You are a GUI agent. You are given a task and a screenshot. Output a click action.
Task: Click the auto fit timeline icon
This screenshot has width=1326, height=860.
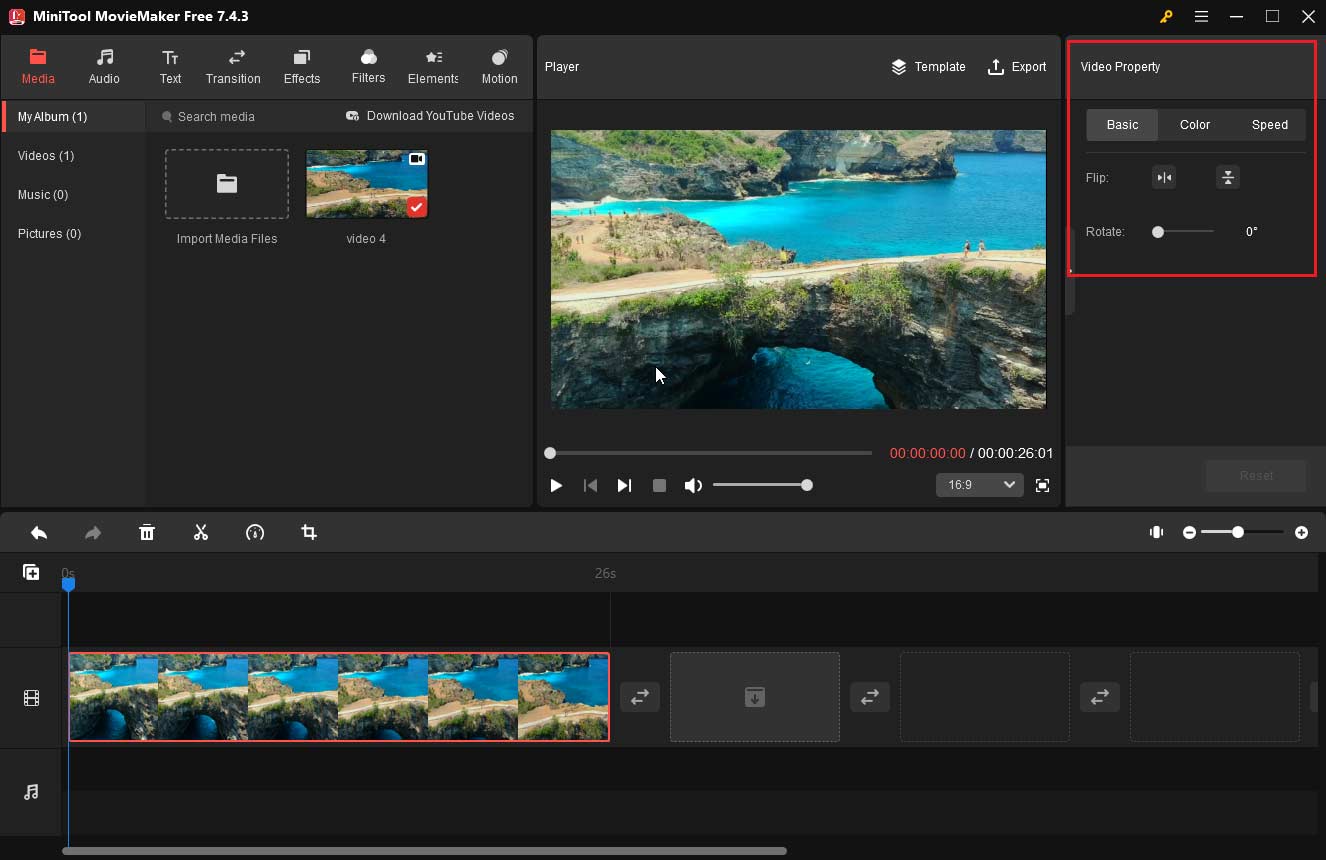click(x=1157, y=533)
